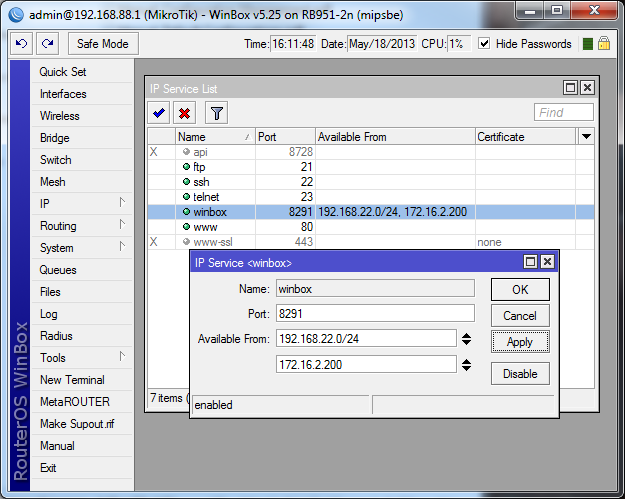Click the www service status dot
Viewport: 625px width, 499px height.
[x=186, y=227]
